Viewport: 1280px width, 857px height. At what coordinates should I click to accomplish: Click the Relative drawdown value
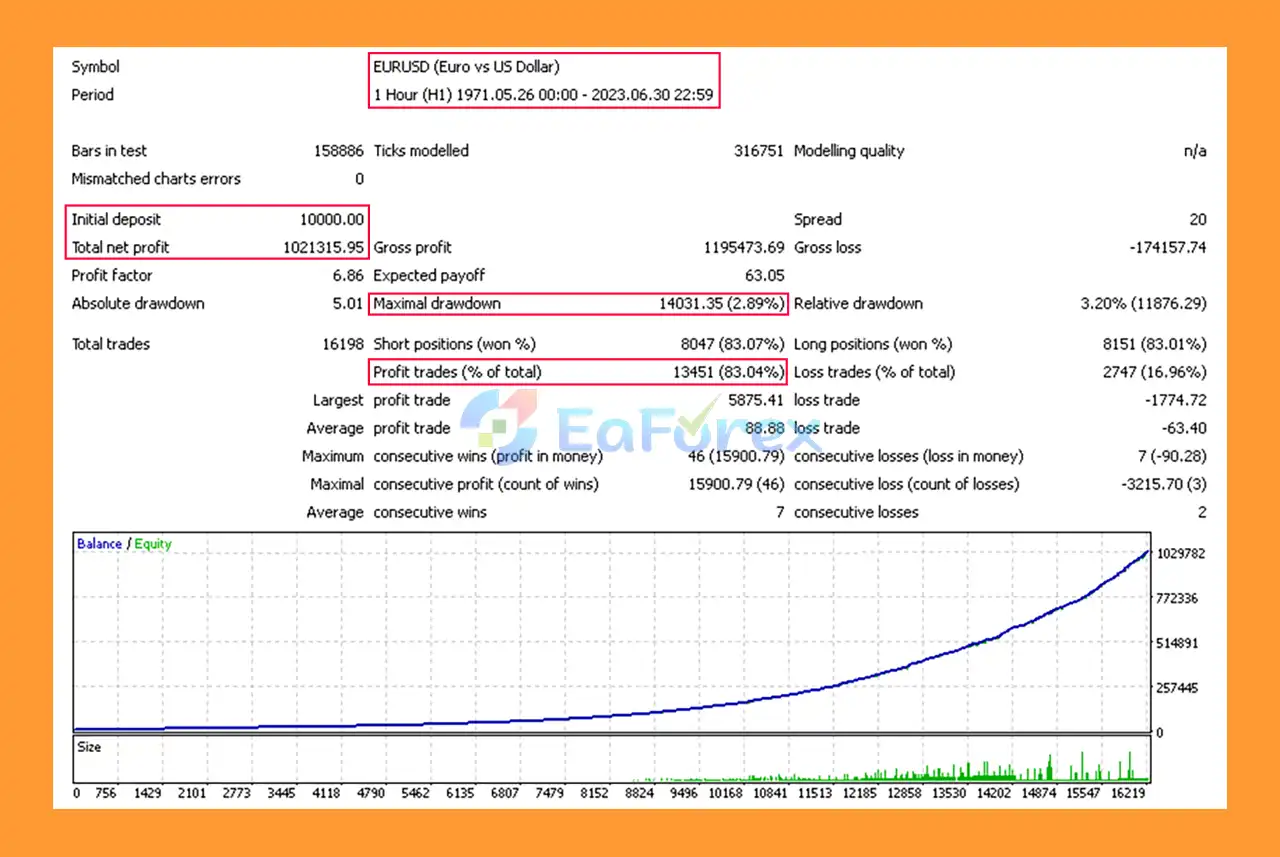tap(1143, 303)
